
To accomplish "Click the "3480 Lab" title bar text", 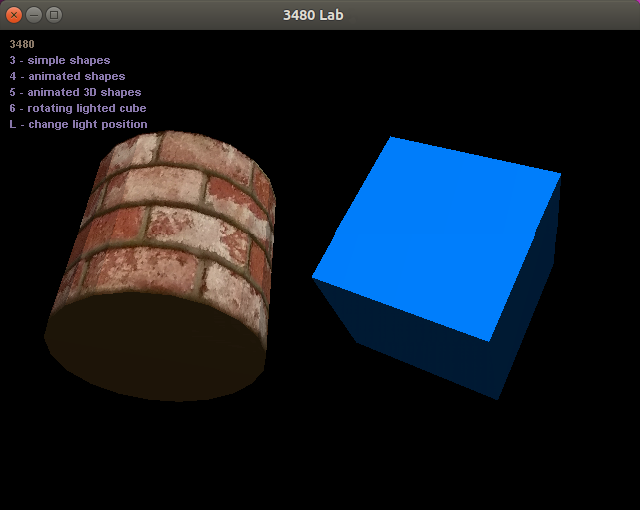I will pos(320,15).
